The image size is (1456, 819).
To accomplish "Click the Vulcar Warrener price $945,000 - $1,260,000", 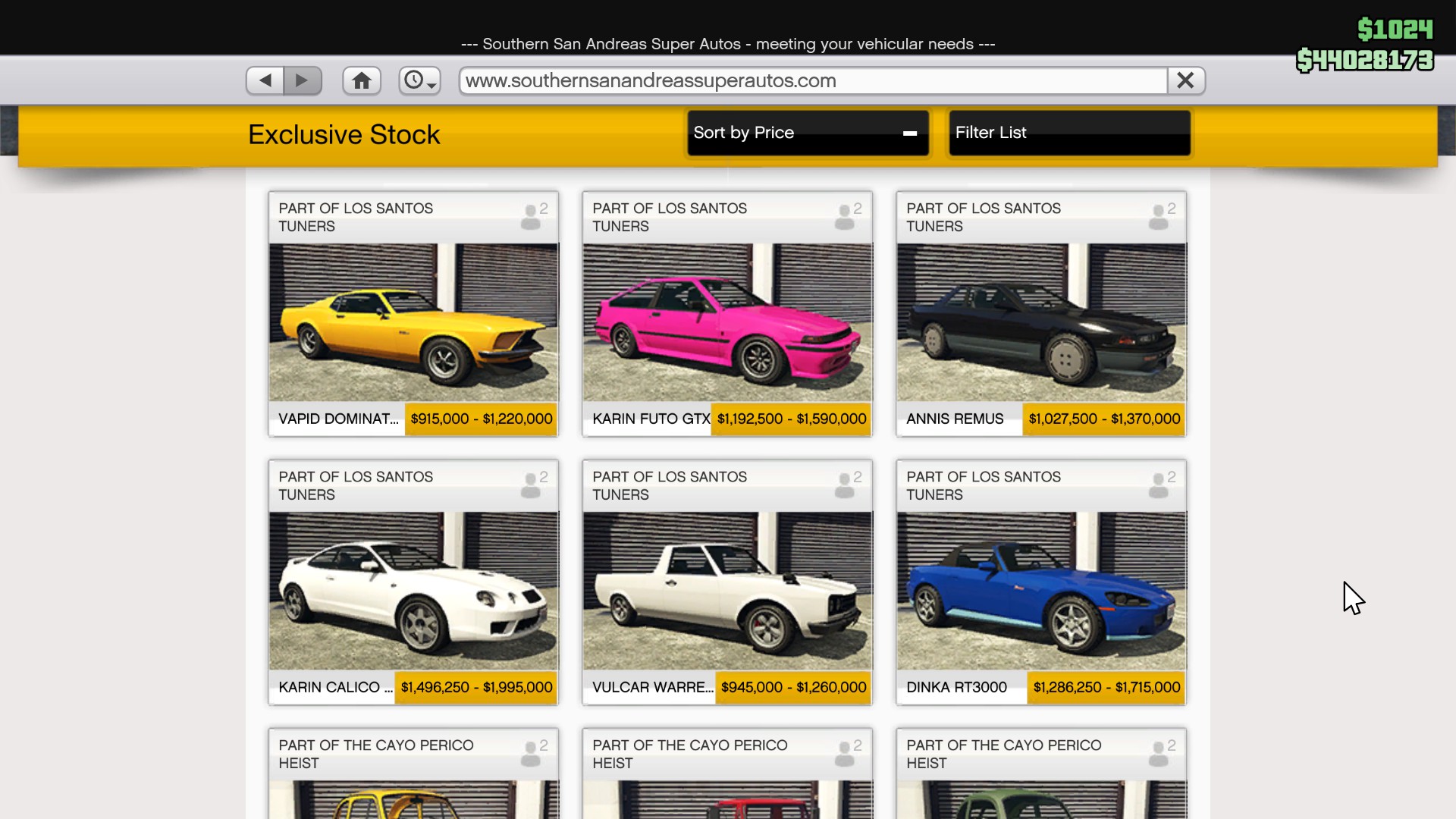I will [793, 688].
